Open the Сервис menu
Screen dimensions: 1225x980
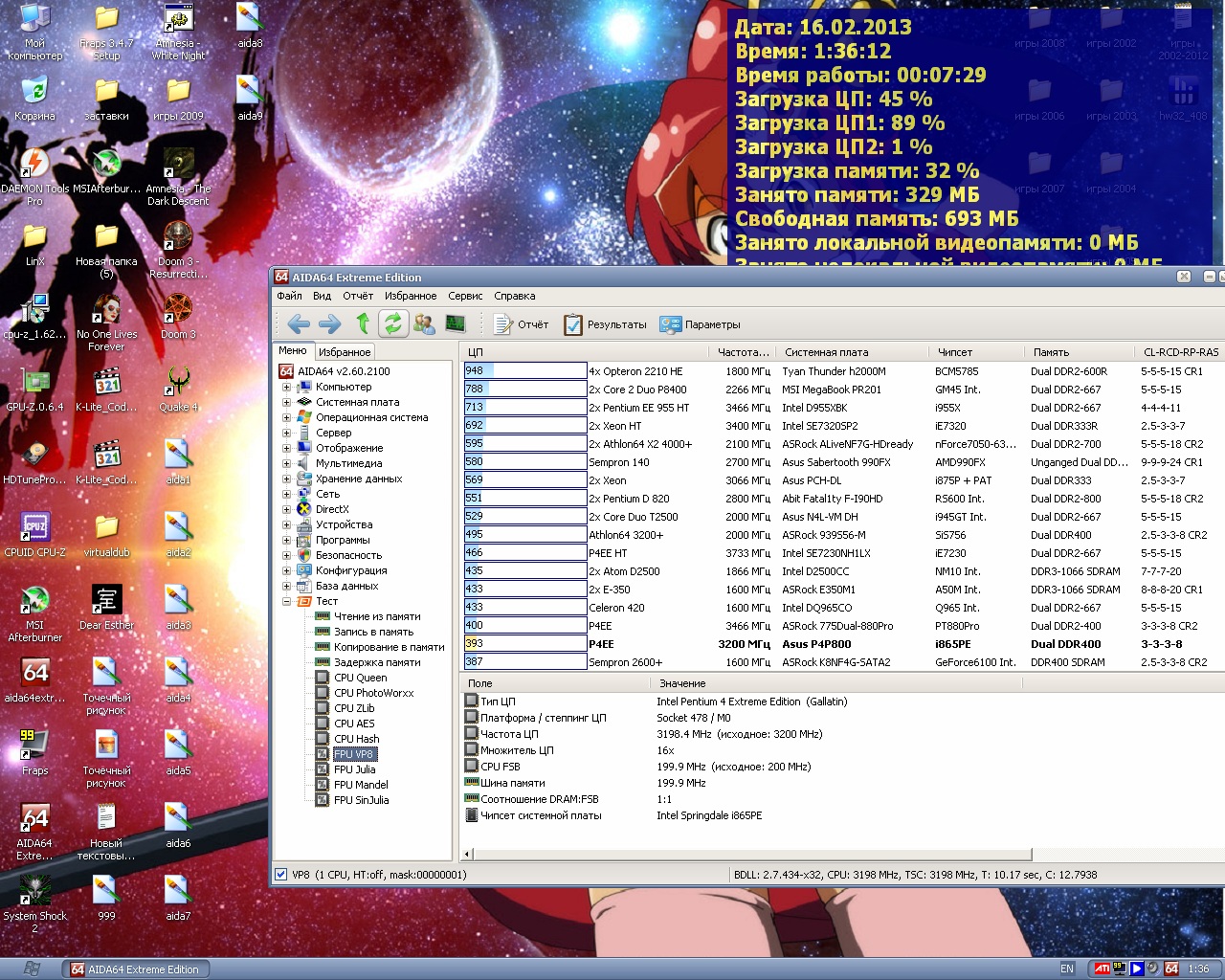tap(465, 296)
